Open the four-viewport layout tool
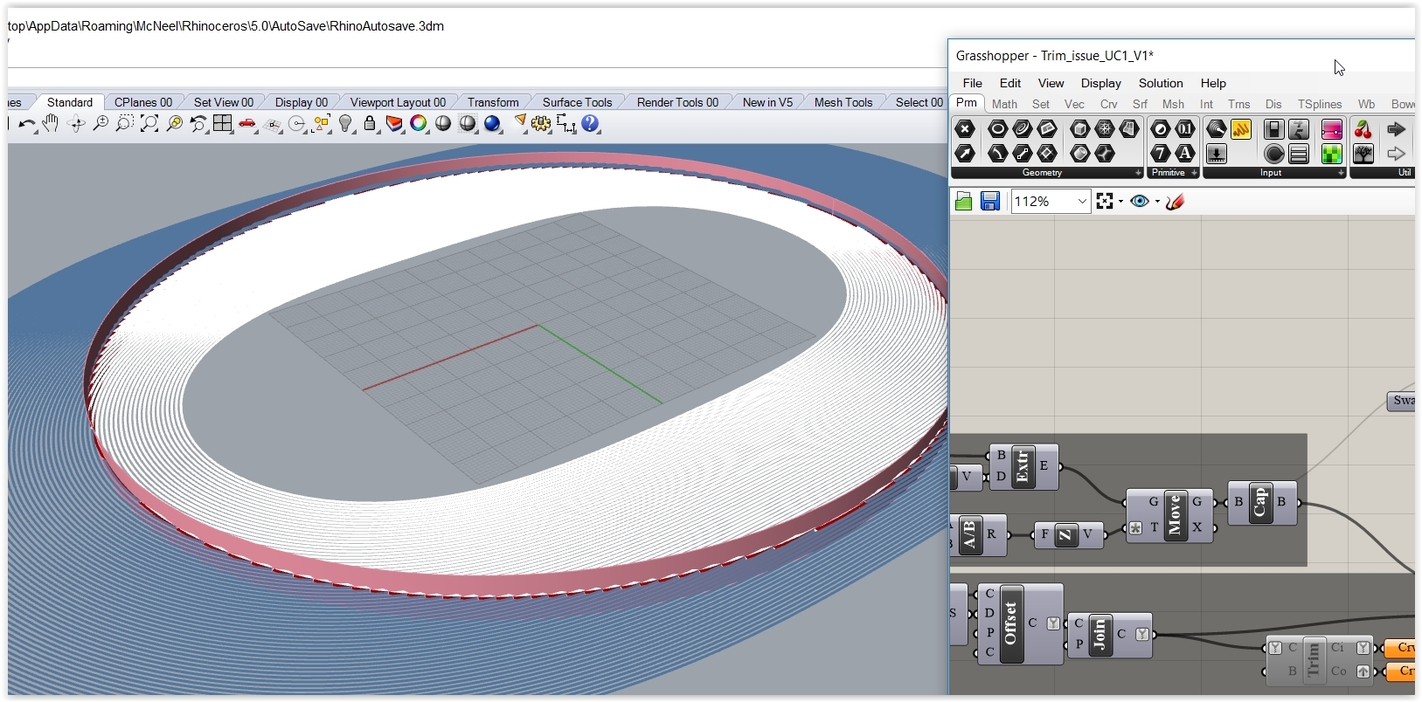Screen dimensions: 1422x702 coord(223,124)
